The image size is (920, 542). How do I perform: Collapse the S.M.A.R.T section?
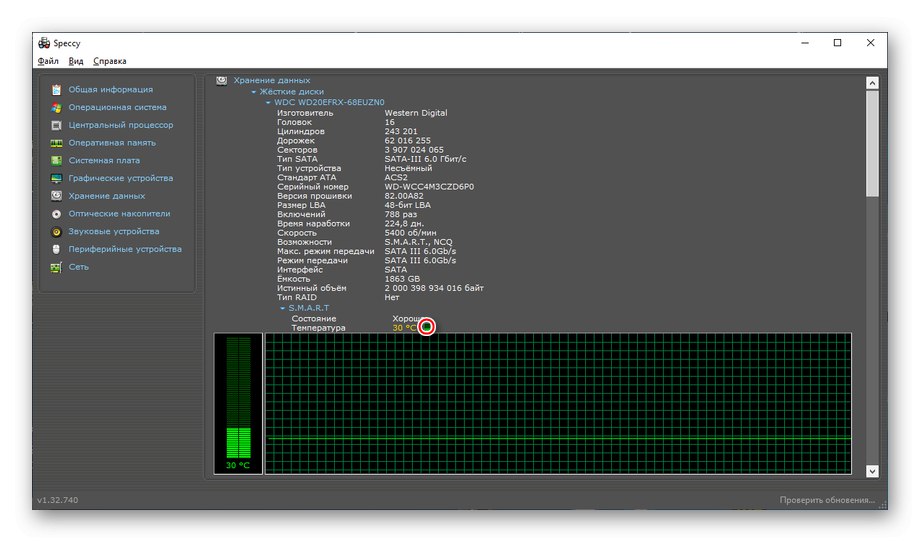[x=282, y=308]
